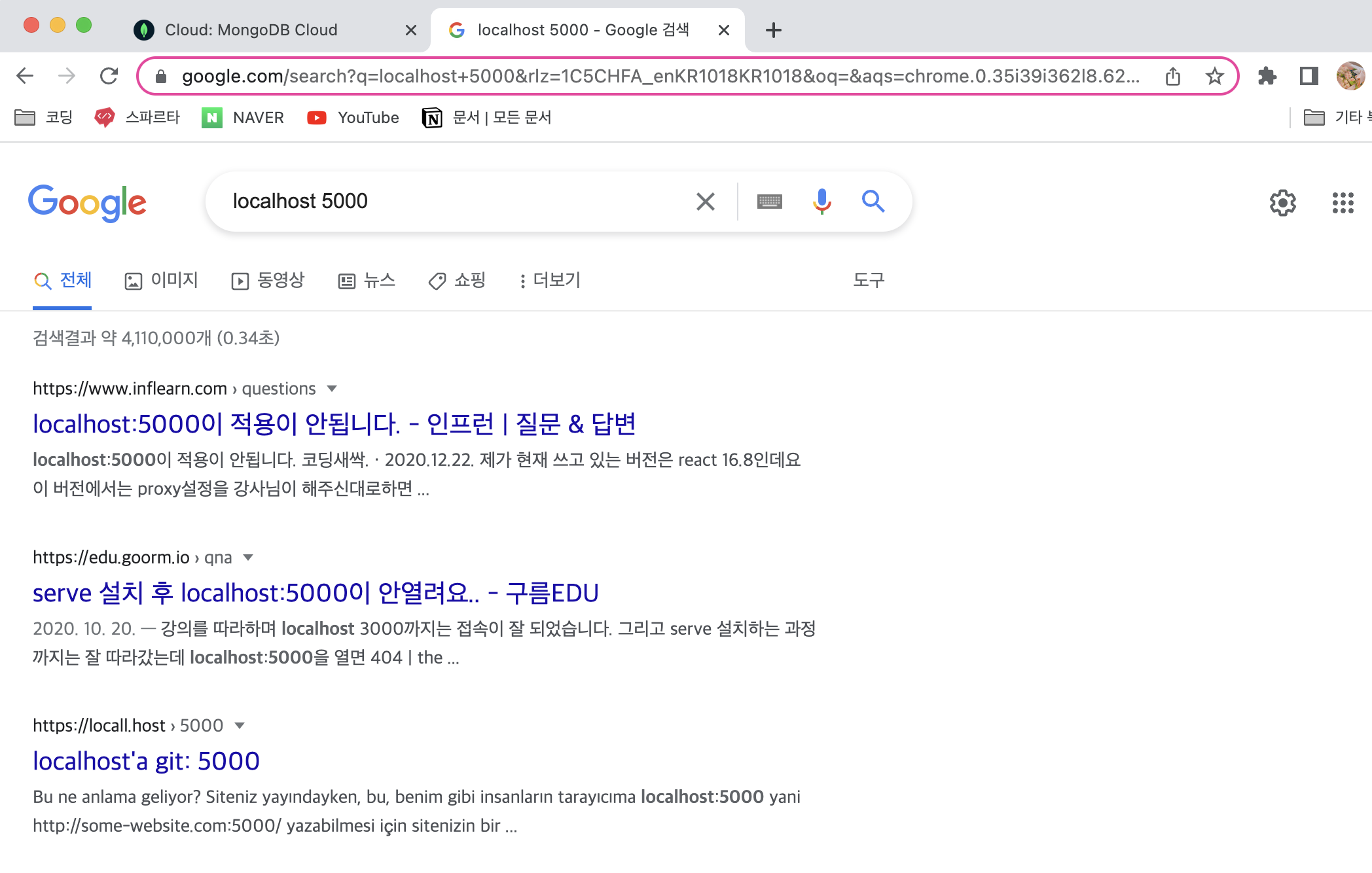Image resolution: width=1372 pixels, height=873 pixels.
Task: Open the 스파르타 bookmark
Action: [x=137, y=118]
